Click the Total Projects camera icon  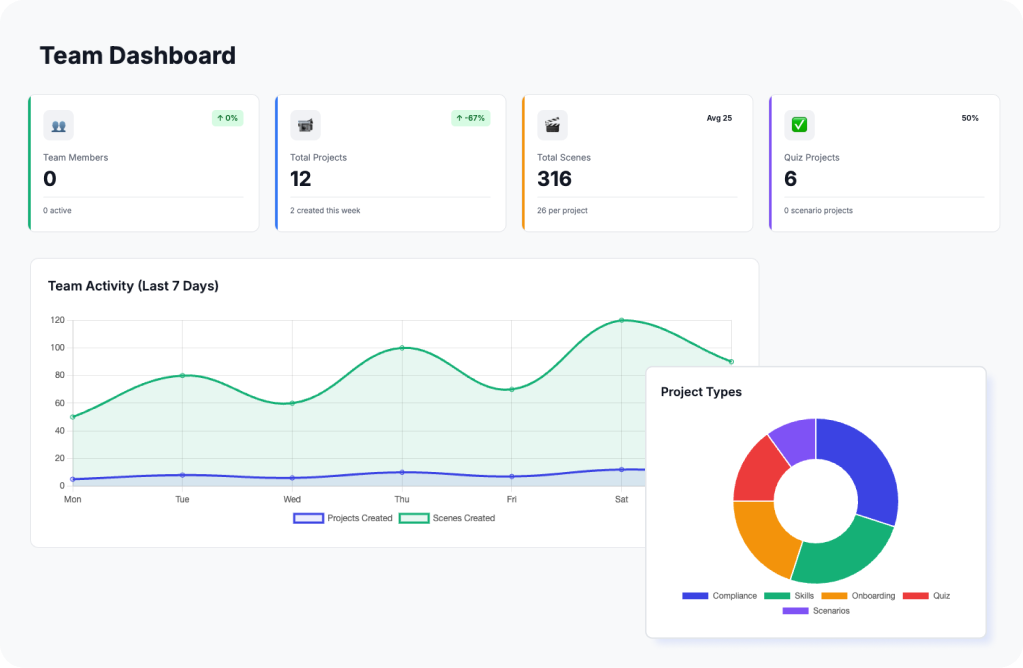pyautogui.click(x=305, y=125)
